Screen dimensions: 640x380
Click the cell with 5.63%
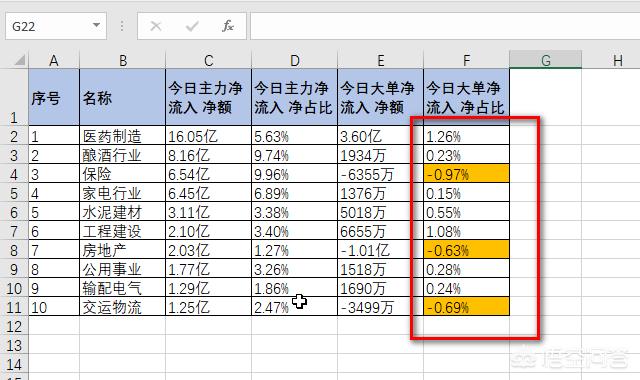pyautogui.click(x=295, y=136)
